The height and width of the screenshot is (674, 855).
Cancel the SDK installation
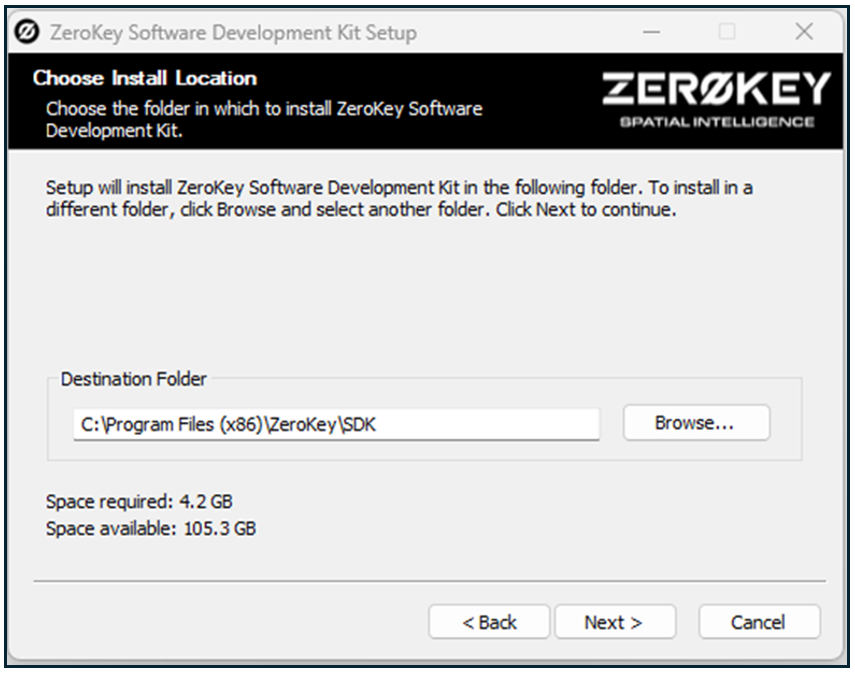758,622
